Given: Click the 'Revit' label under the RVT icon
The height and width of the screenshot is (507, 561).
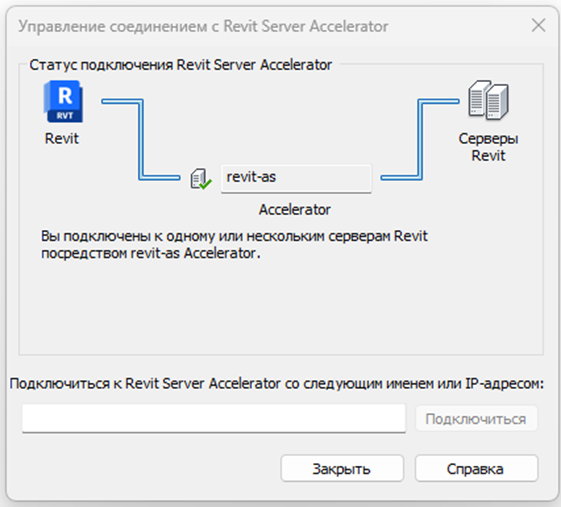Looking at the screenshot, I should point(62,138).
